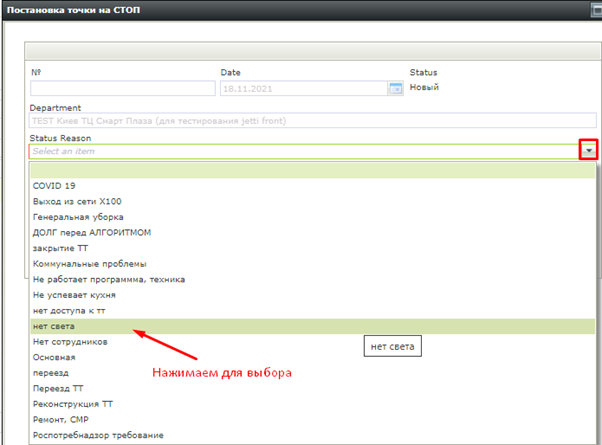Choose "Выход из сети X100" option
The image size is (602, 445).
click(x=313, y=202)
